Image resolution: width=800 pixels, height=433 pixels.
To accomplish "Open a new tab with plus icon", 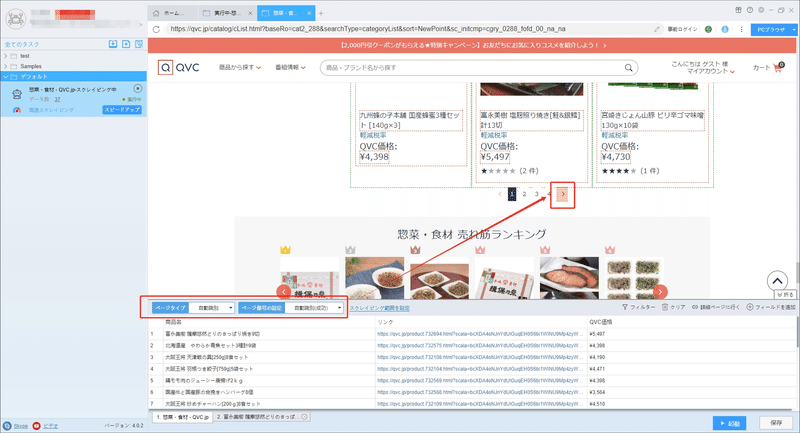I will point(321,13).
